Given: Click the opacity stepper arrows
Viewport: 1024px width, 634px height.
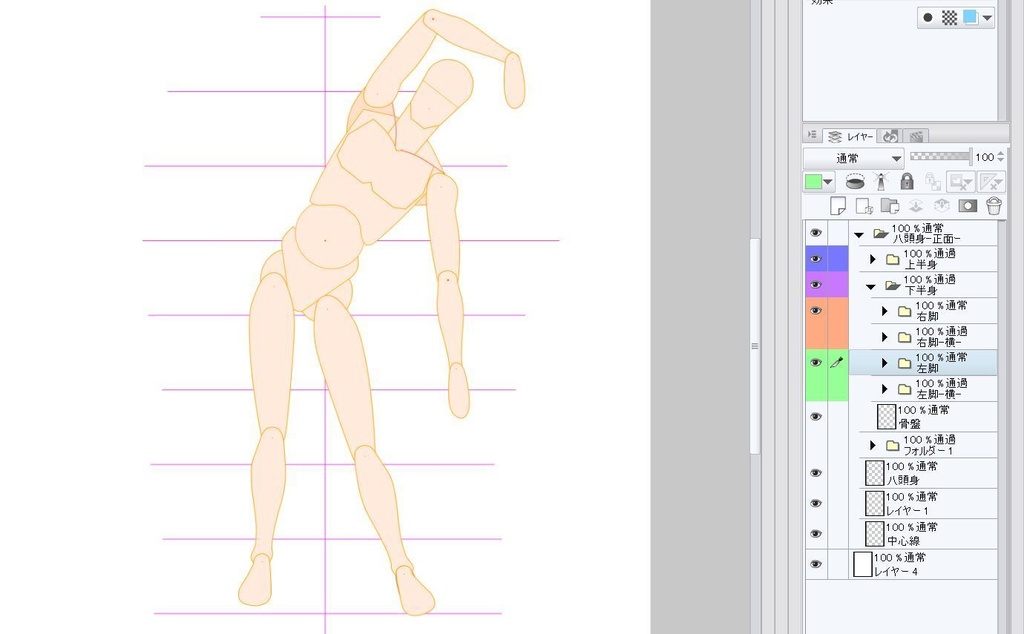Looking at the screenshot, I should [x=1000, y=157].
